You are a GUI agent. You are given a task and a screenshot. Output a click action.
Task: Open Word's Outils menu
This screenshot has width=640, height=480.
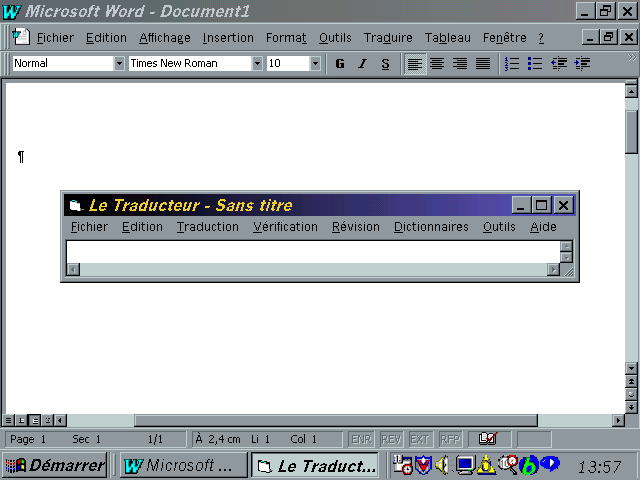(335, 38)
